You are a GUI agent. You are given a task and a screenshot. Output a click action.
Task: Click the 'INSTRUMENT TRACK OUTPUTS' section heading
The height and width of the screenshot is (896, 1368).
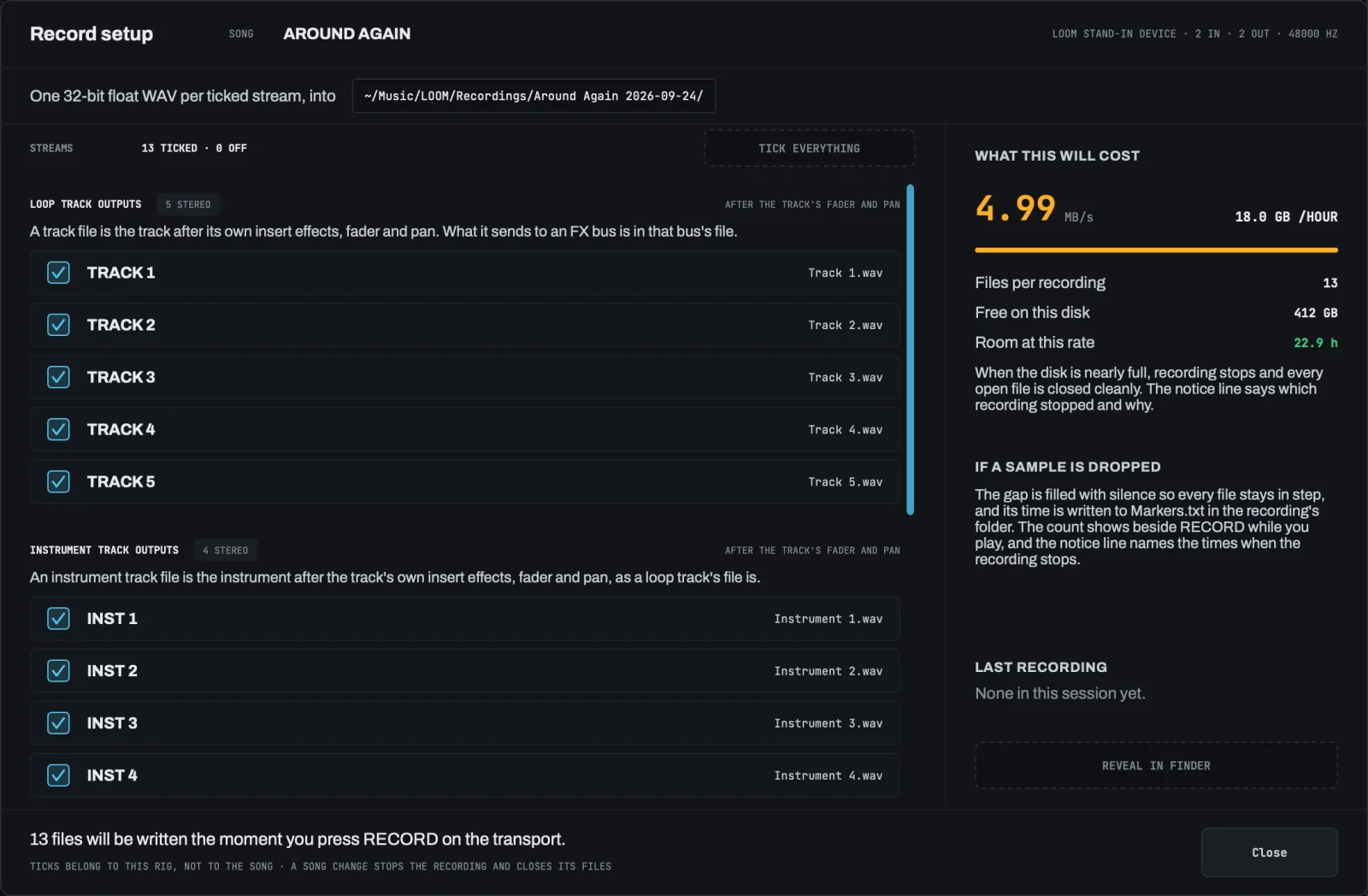[104, 550]
